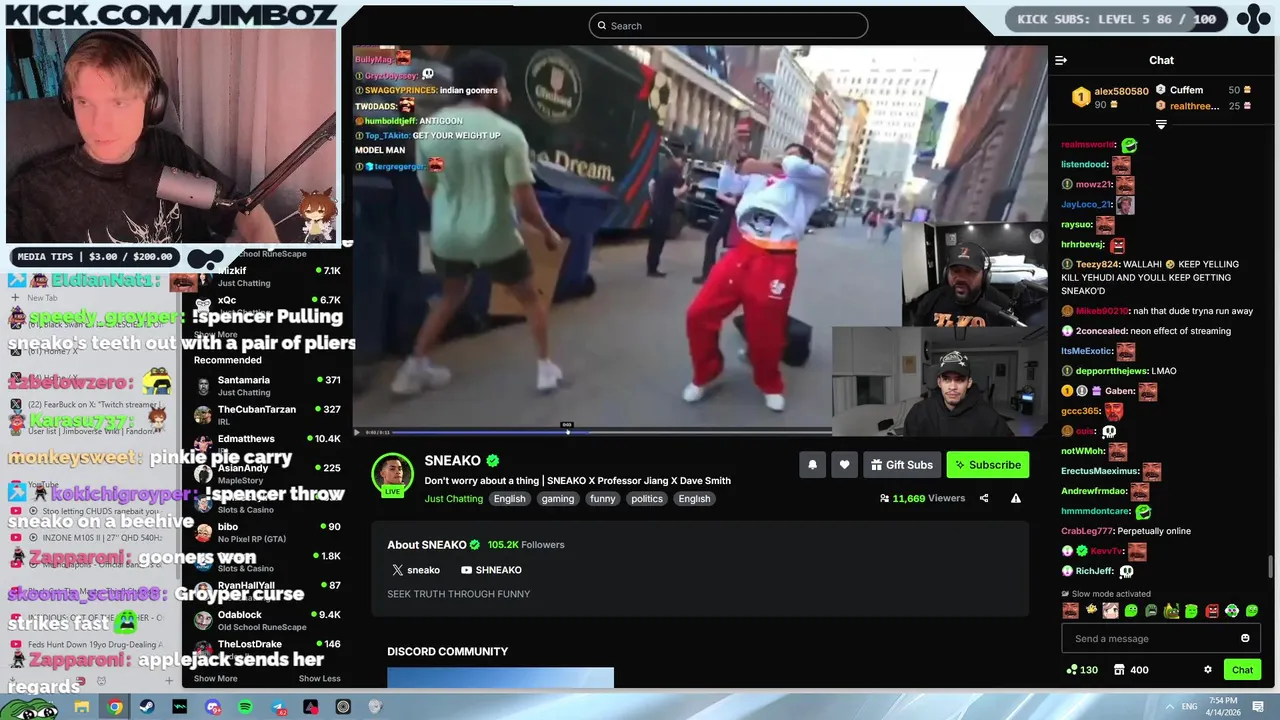
Task: Open the share stream icon
Action: pos(984,498)
